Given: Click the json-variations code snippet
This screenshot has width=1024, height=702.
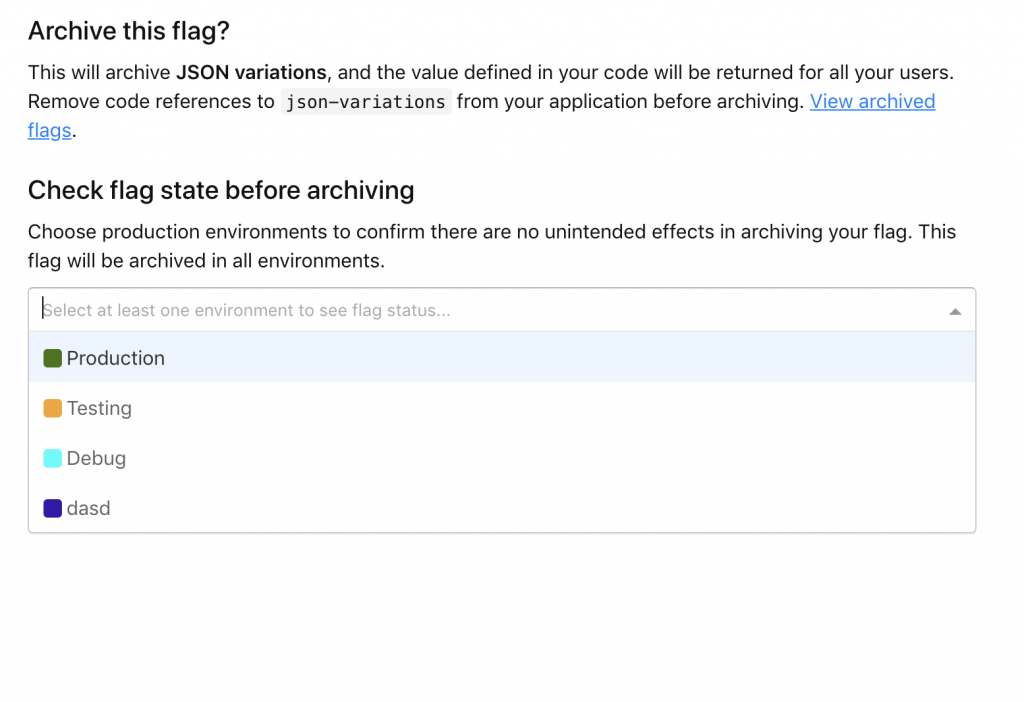Looking at the screenshot, I should [x=365, y=101].
